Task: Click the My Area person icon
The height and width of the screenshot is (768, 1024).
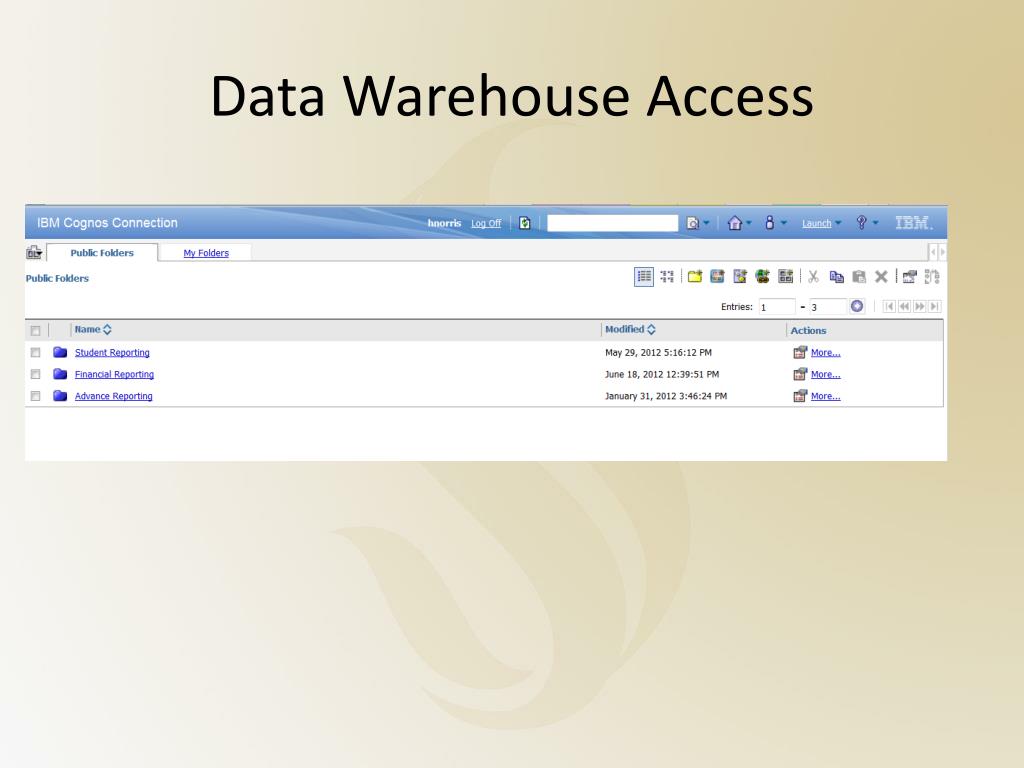Action: (x=769, y=223)
